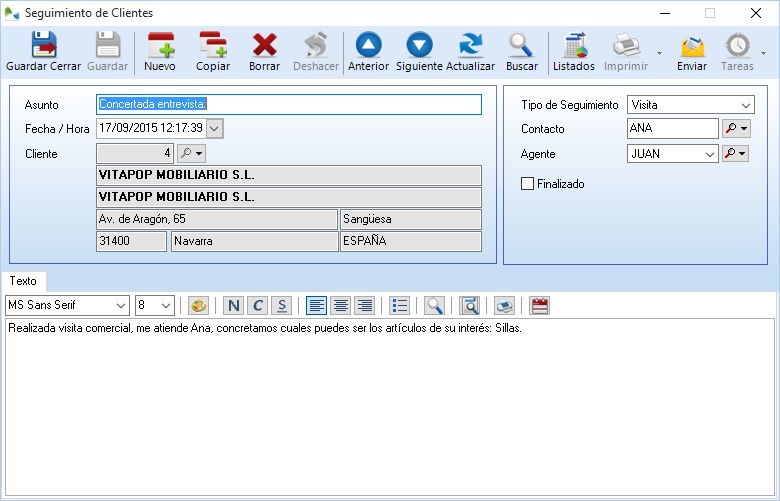Viewport: 780px width, 501px height.
Task: Send the record using Enviar
Action: [x=691, y=52]
